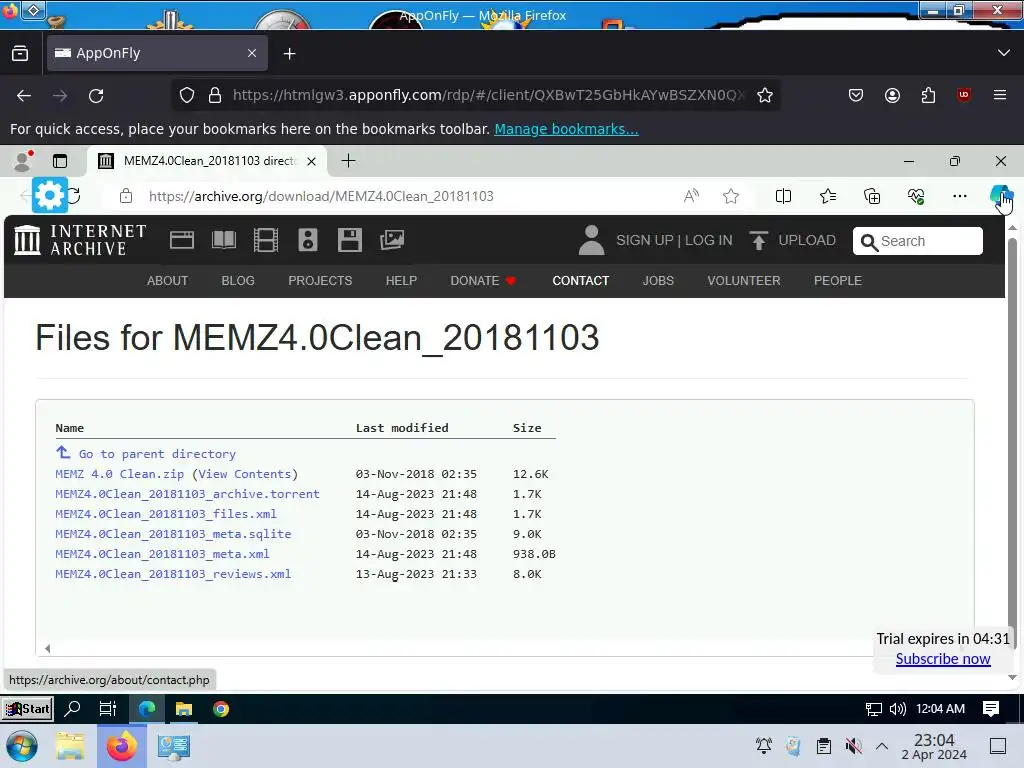Open Edge vertical tabs icon
1024x768 pixels.
60,161
